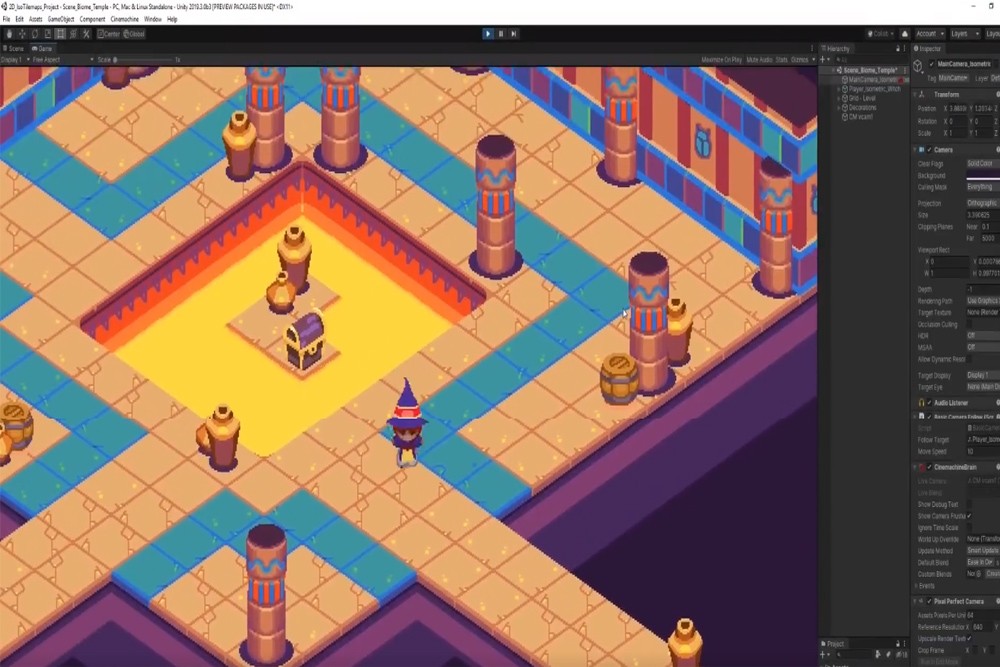Open the Assets menu

point(35,19)
